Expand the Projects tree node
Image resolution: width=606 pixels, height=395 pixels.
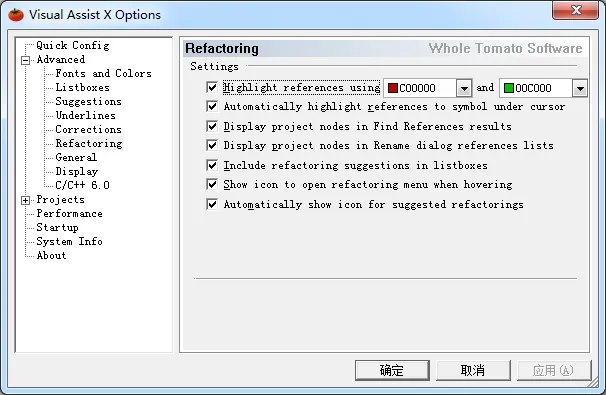pos(26,200)
